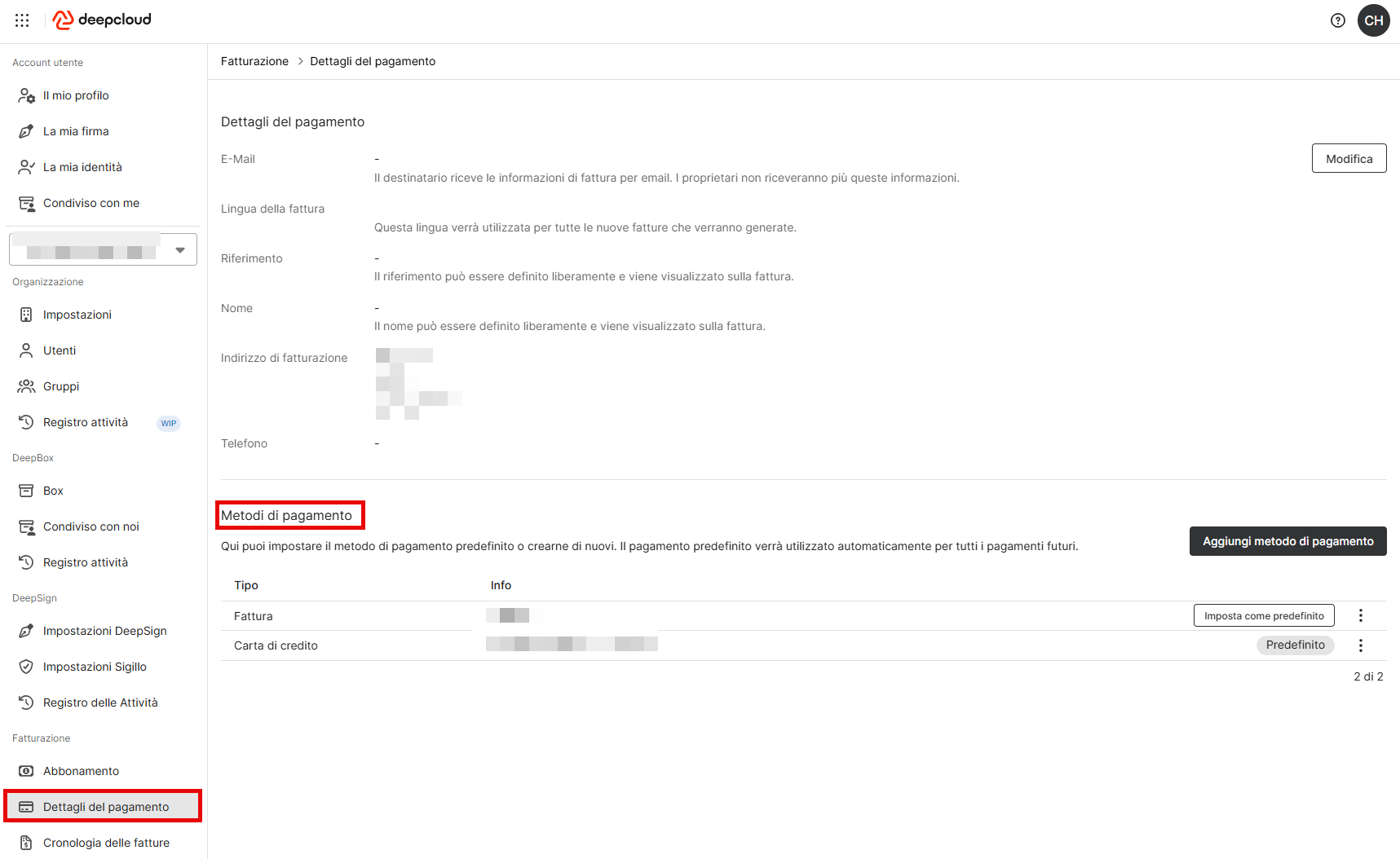Open Cronologia delle fatture document icon
The width and height of the screenshot is (1400, 859).
coord(26,843)
